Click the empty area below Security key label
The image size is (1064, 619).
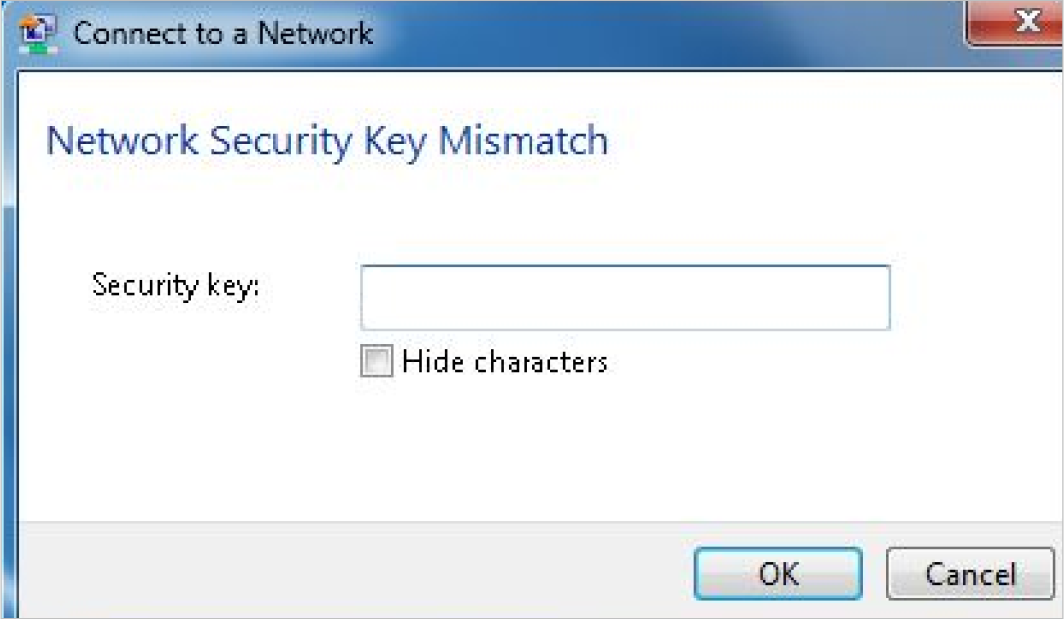point(175,400)
